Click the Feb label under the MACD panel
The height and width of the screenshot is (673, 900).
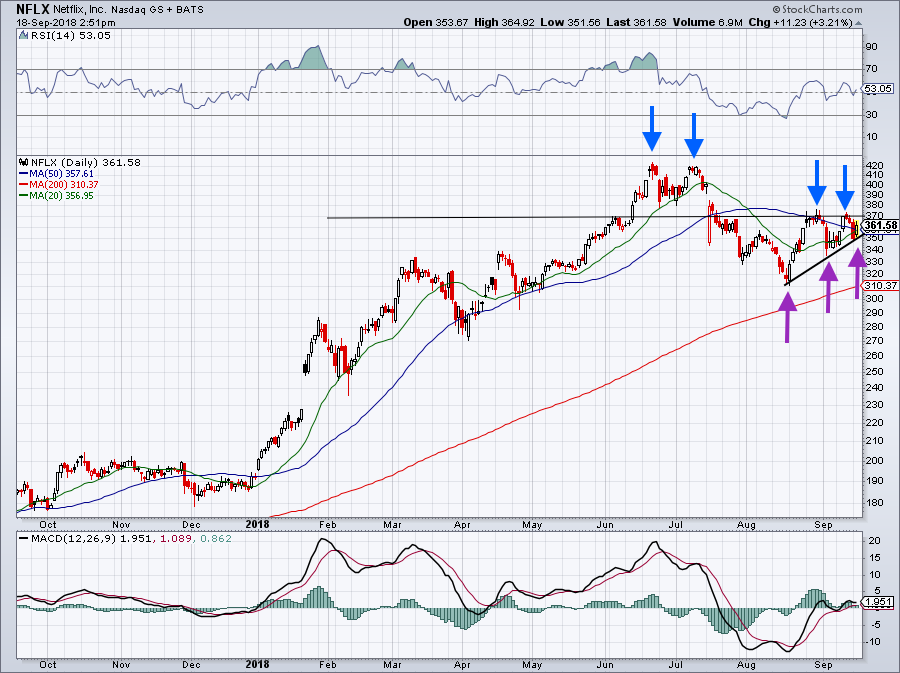click(327, 664)
